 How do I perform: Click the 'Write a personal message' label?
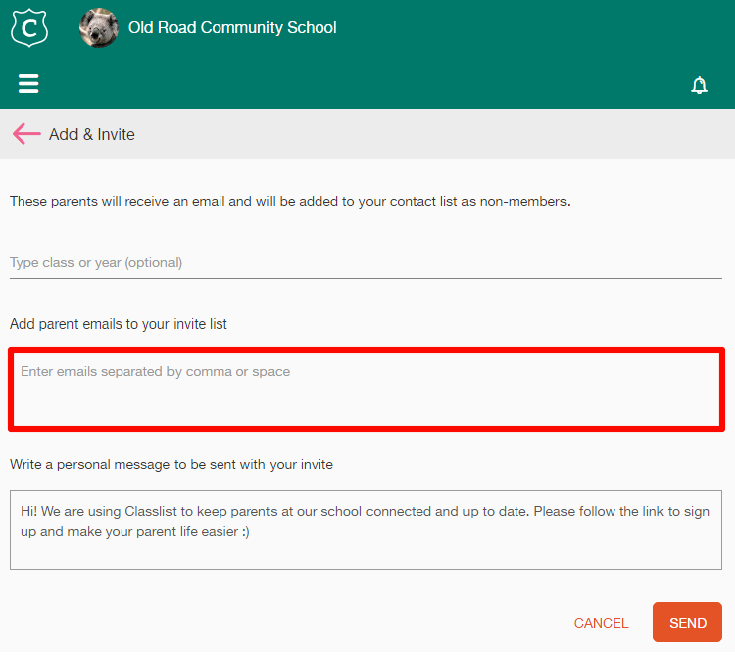tap(171, 465)
